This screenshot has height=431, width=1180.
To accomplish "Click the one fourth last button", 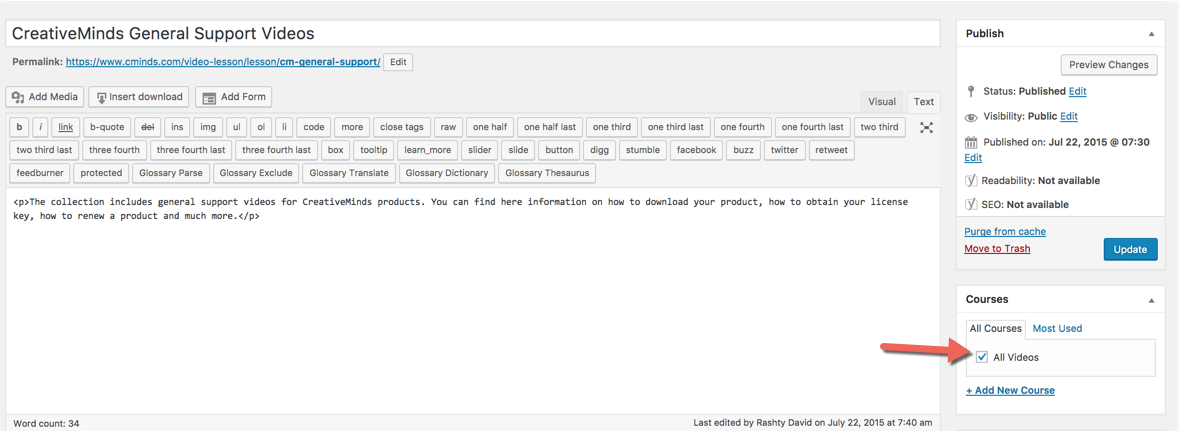I will click(813, 127).
